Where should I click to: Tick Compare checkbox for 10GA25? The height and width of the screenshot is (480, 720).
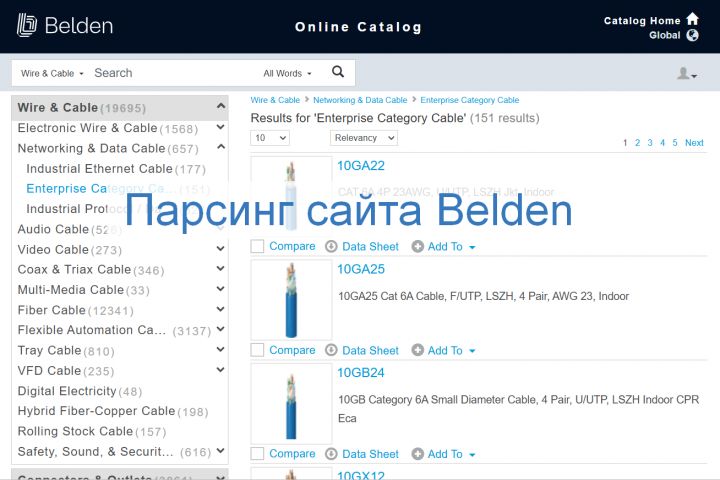click(257, 350)
